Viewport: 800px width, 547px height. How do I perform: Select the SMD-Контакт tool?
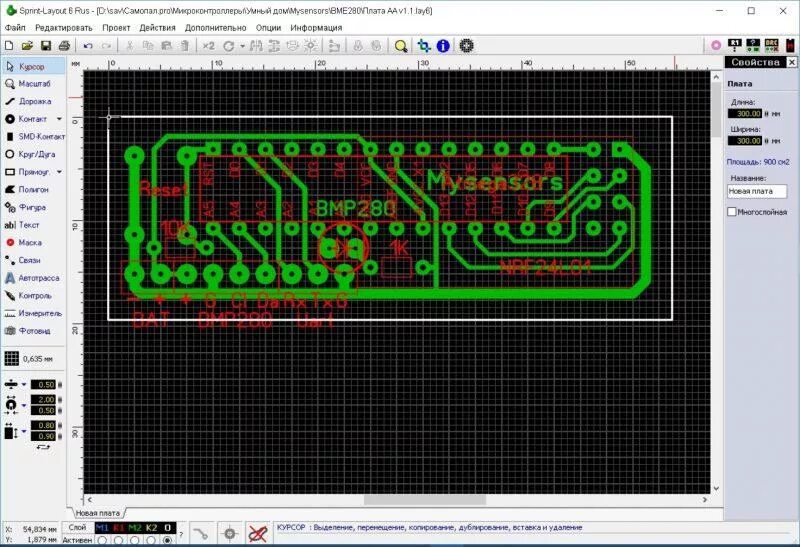34,137
